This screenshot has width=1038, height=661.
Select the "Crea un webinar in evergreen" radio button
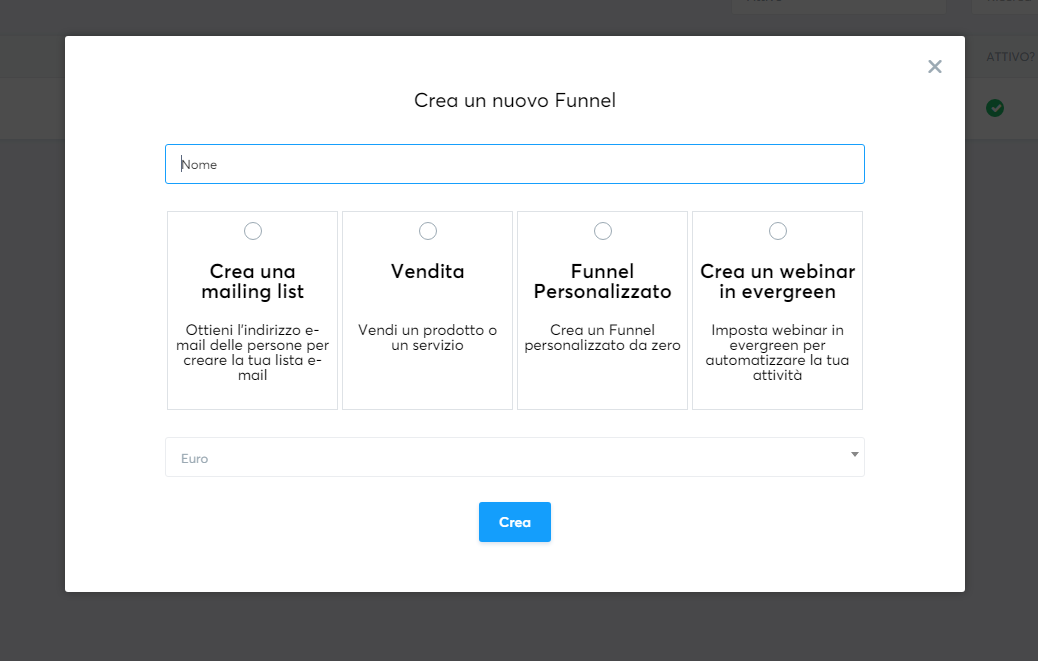(777, 230)
